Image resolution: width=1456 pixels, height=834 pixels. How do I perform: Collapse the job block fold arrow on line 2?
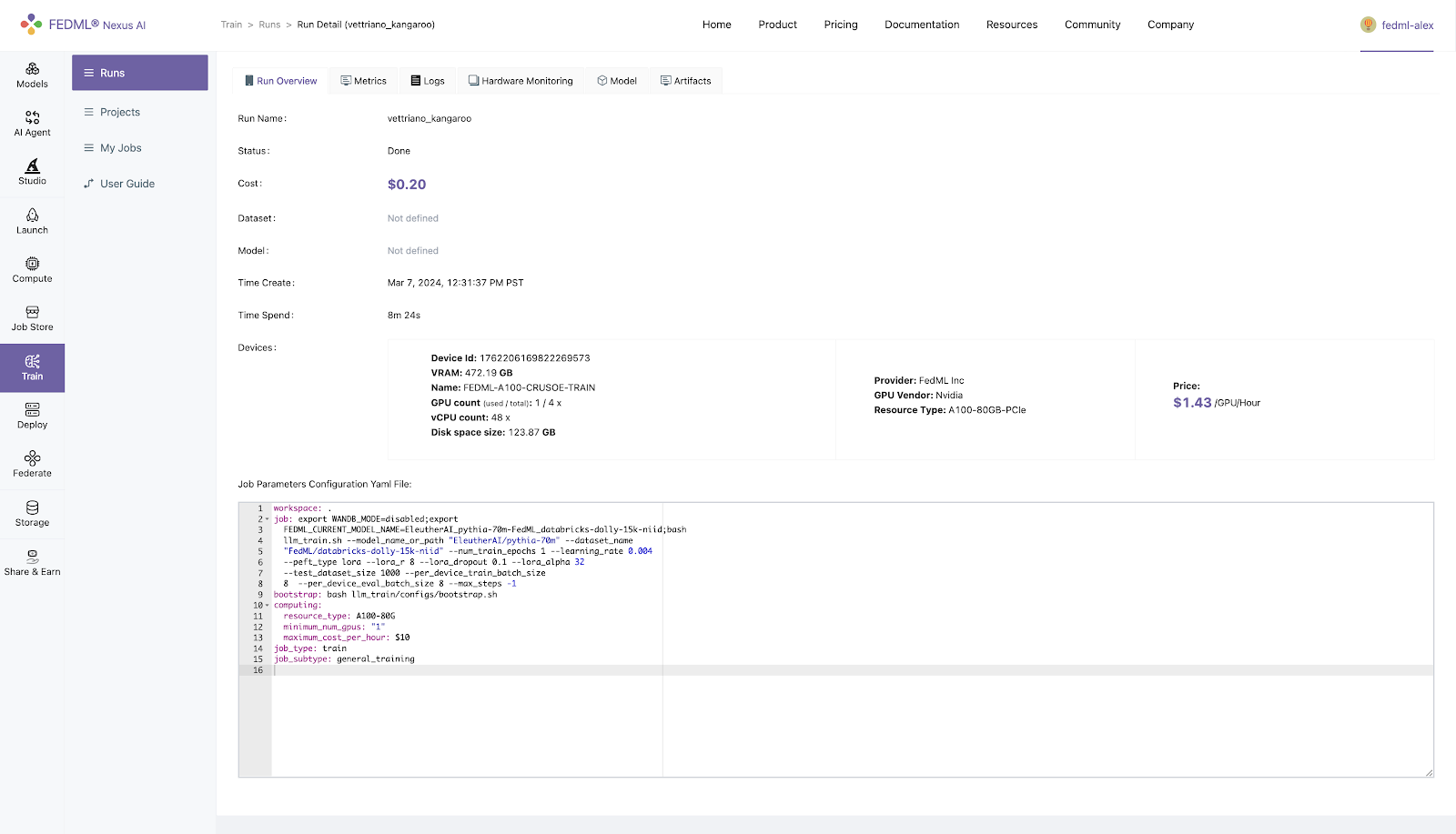pos(268,519)
